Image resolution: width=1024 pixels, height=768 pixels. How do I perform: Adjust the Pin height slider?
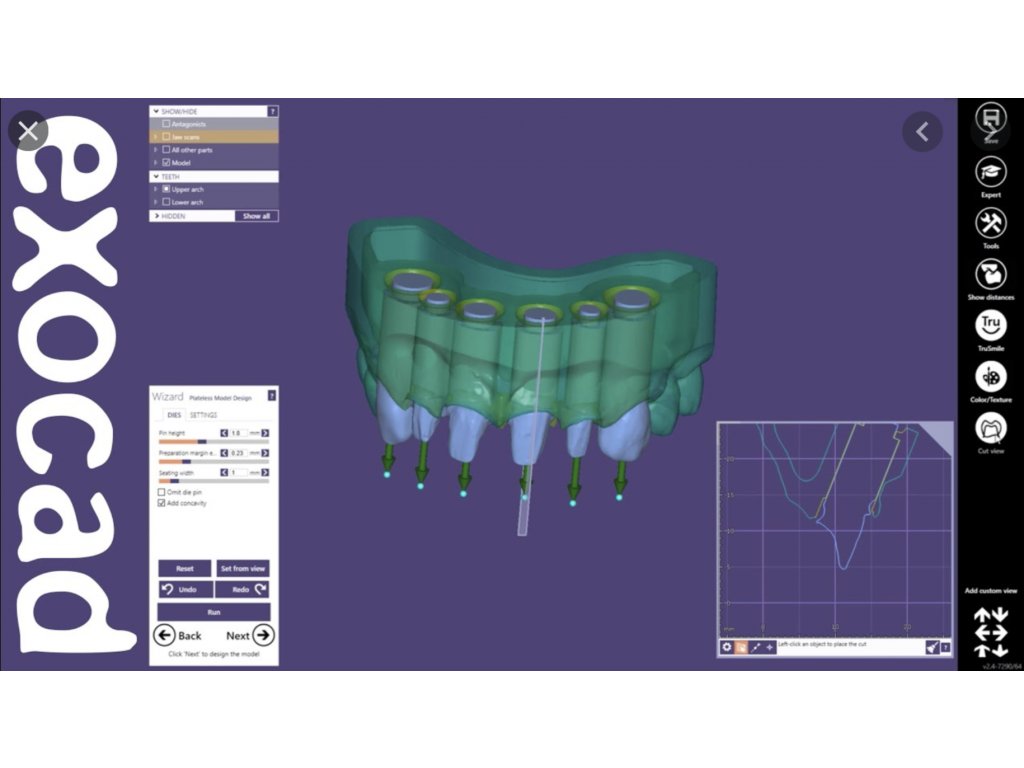(214, 442)
